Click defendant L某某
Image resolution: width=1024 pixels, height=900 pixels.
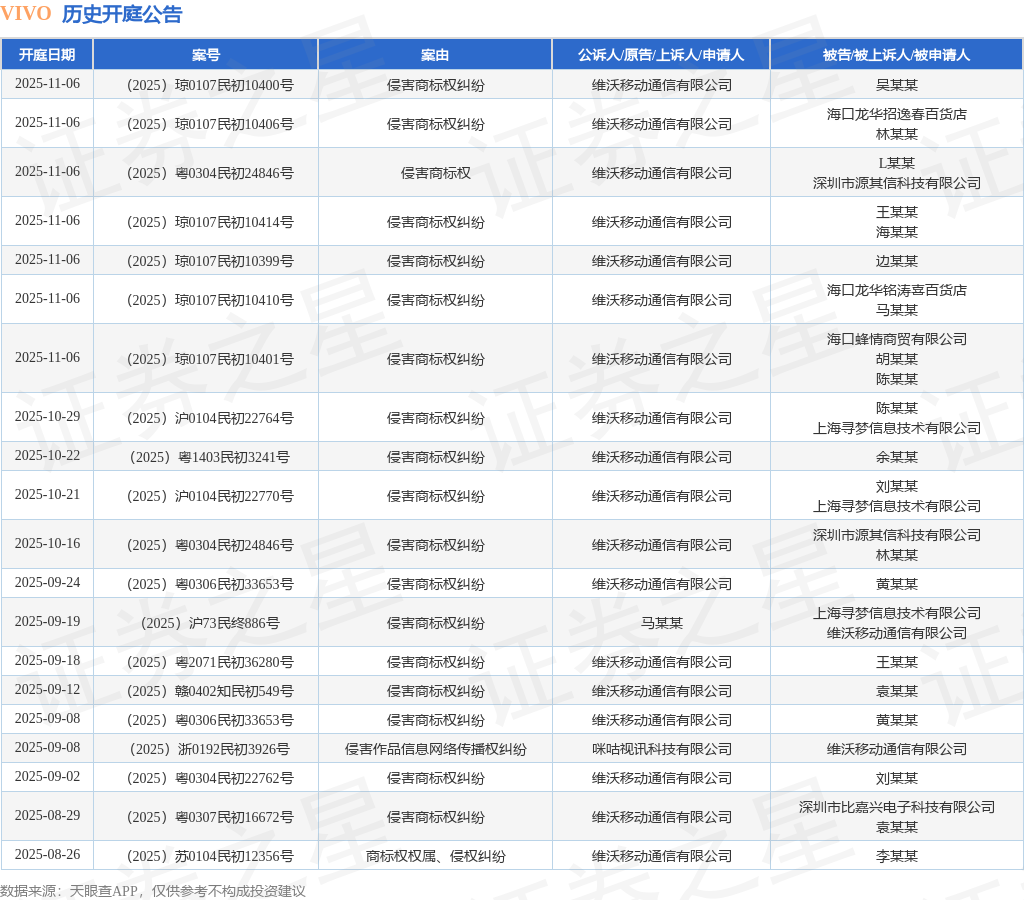coord(897,163)
